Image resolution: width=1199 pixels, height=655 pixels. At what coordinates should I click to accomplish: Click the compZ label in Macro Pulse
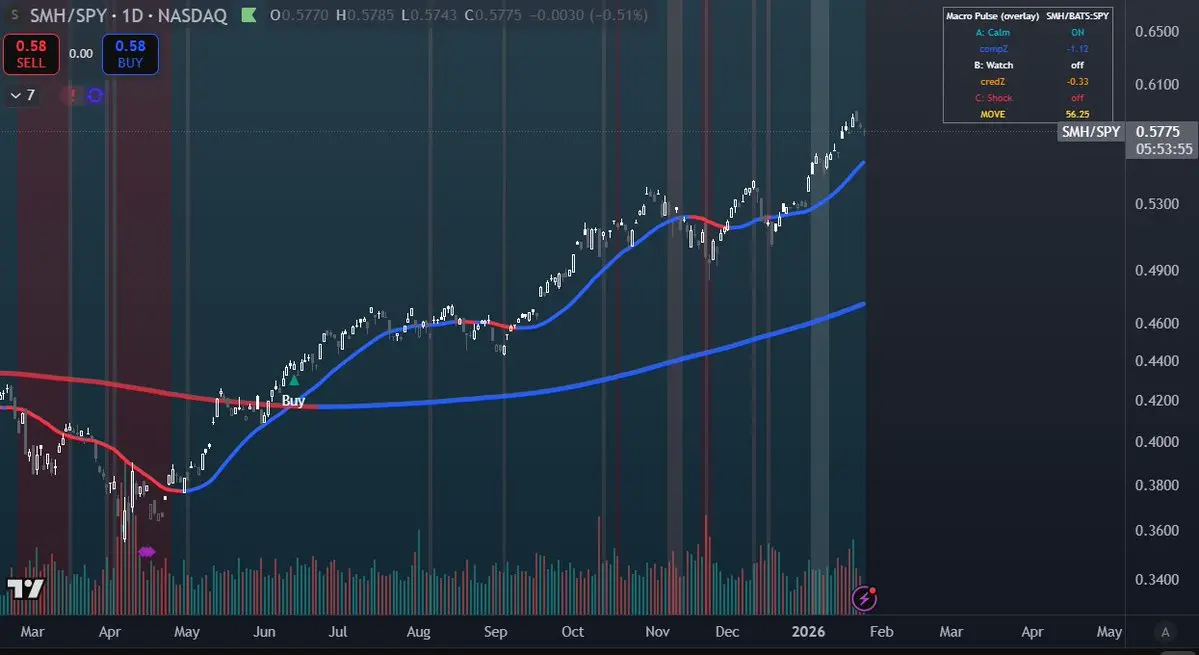(x=992, y=49)
